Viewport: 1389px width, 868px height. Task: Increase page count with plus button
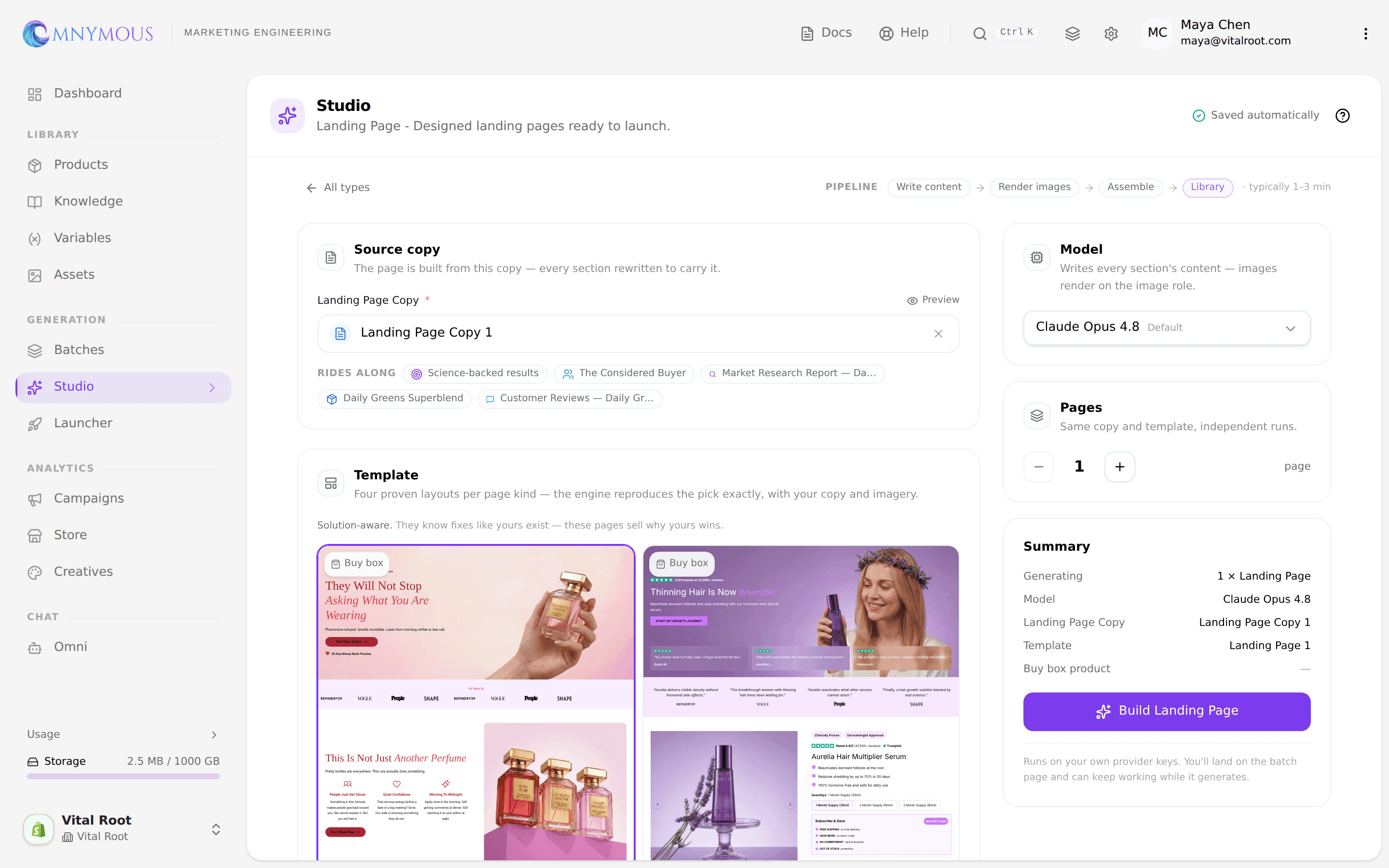pyautogui.click(x=1119, y=467)
